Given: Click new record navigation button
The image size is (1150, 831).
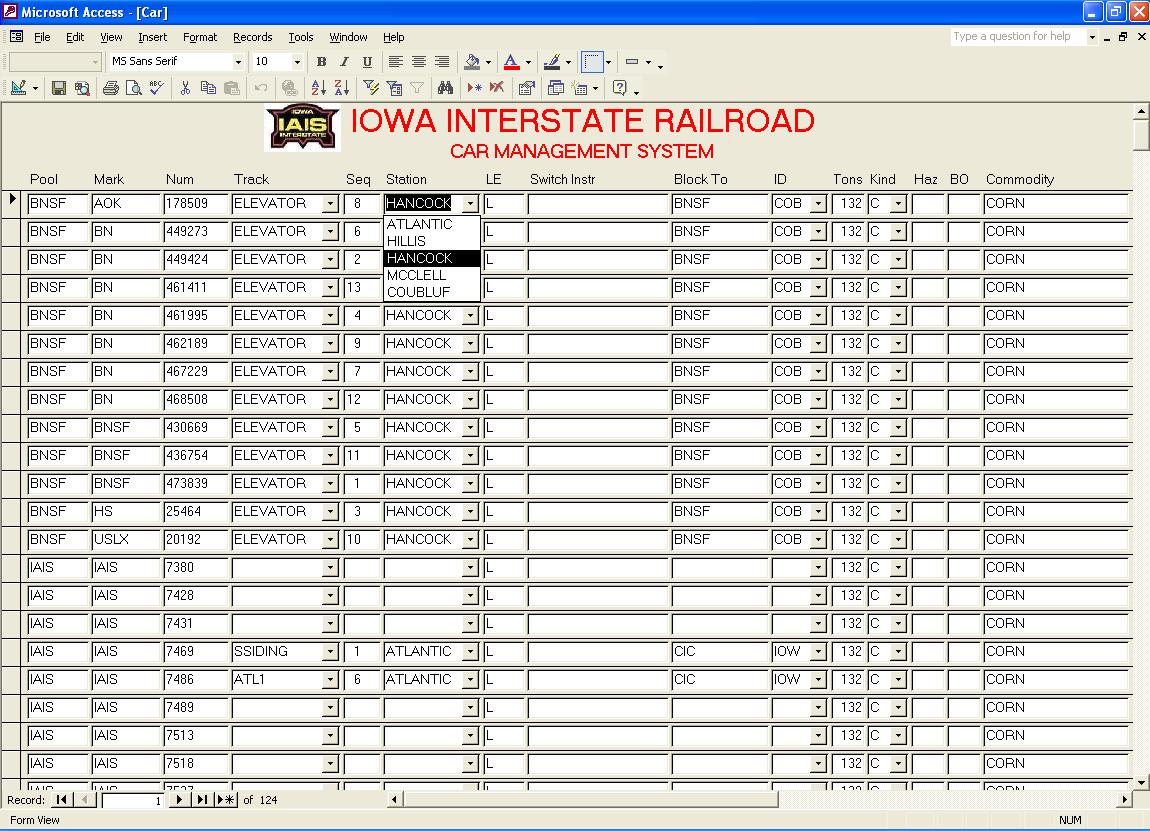Looking at the screenshot, I should pos(226,799).
